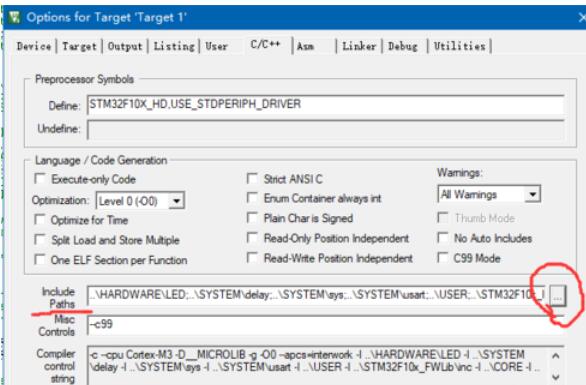Toggle C99 Mode checkbox
This screenshot has height=385, width=586.
click(x=443, y=258)
